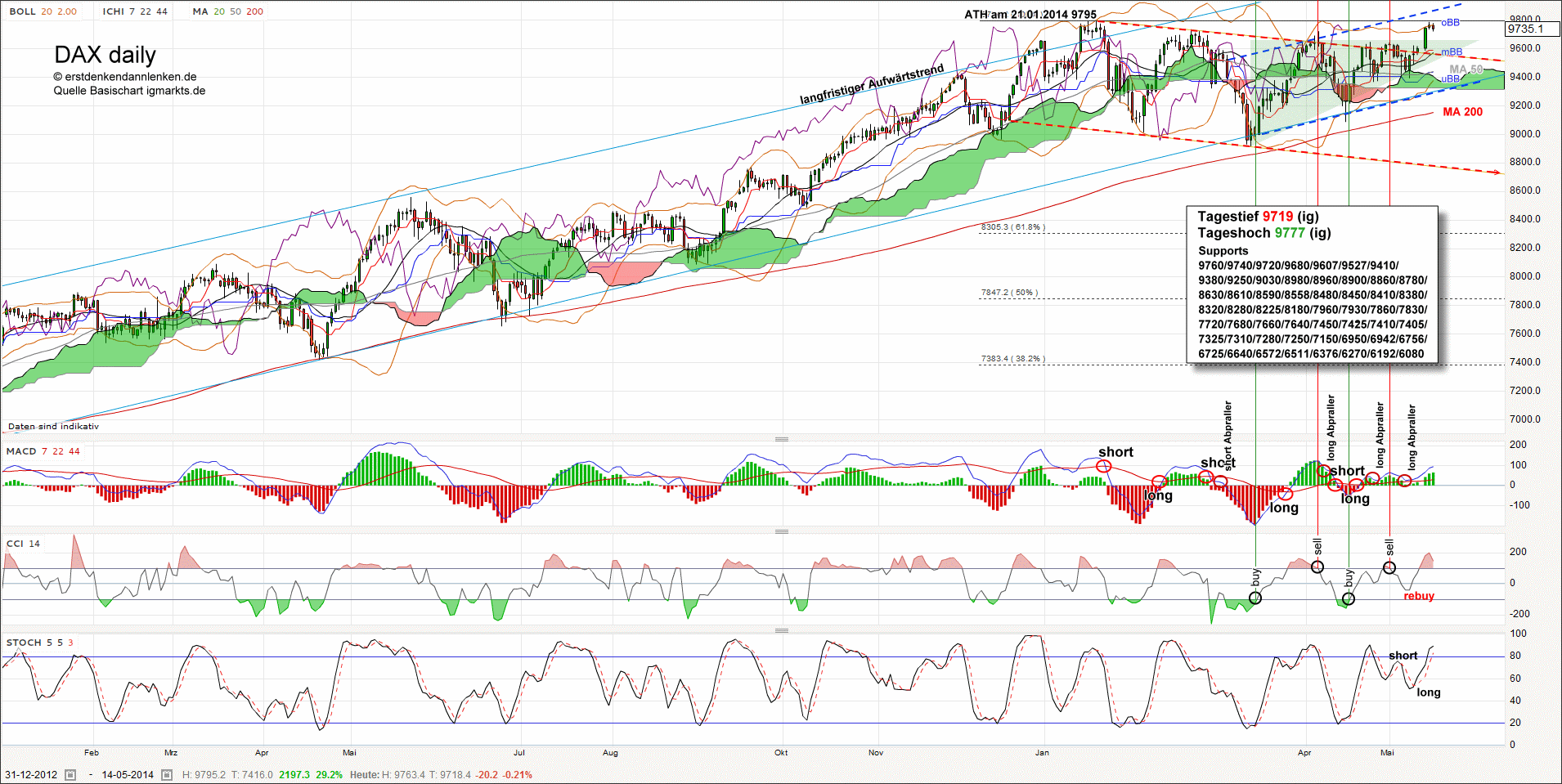Click the 7383.4 (38.2%) Fibonacci level label

(1013, 358)
